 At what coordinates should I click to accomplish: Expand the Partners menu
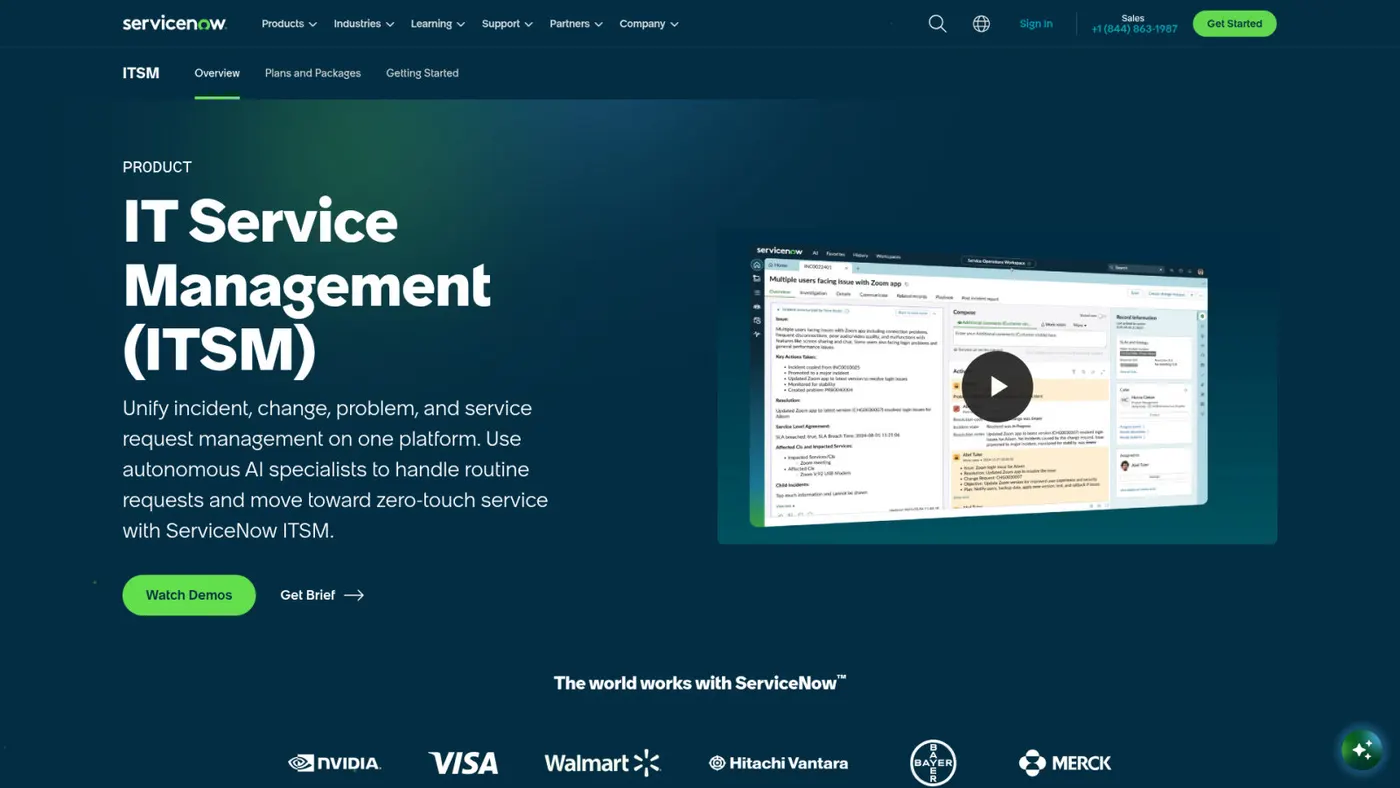pyautogui.click(x=576, y=24)
